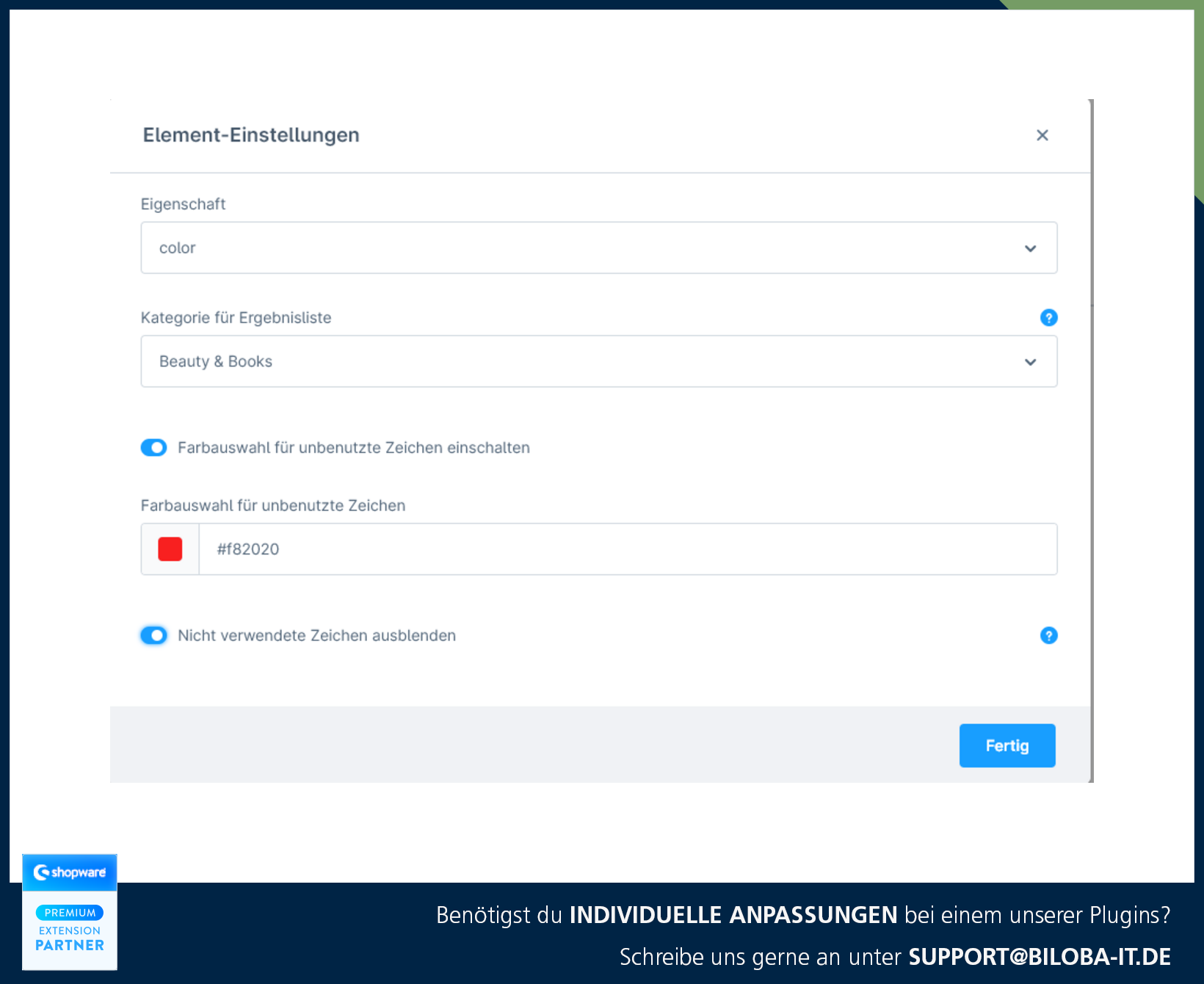Click the #f82020 hex color field
1204x984 pixels.
tap(628, 549)
